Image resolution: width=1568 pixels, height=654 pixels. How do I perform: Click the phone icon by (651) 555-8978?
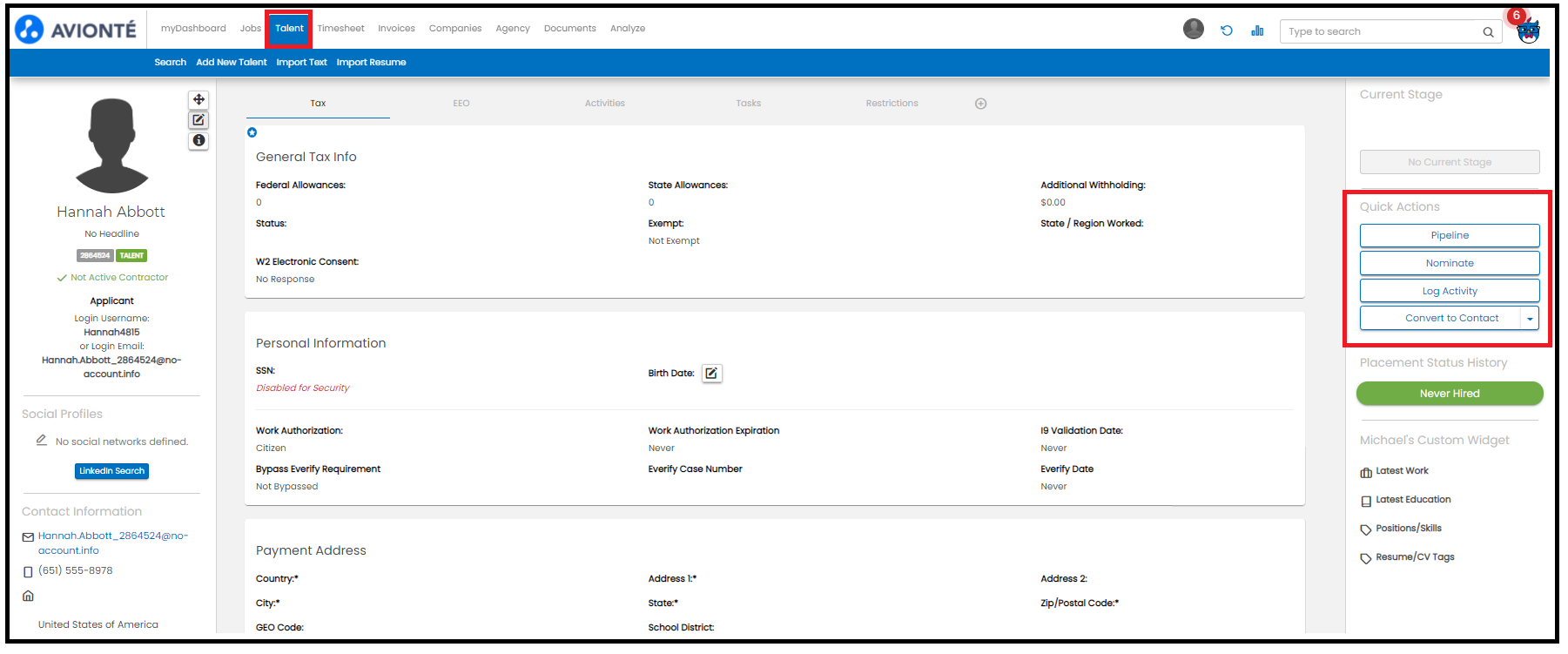coord(28,572)
